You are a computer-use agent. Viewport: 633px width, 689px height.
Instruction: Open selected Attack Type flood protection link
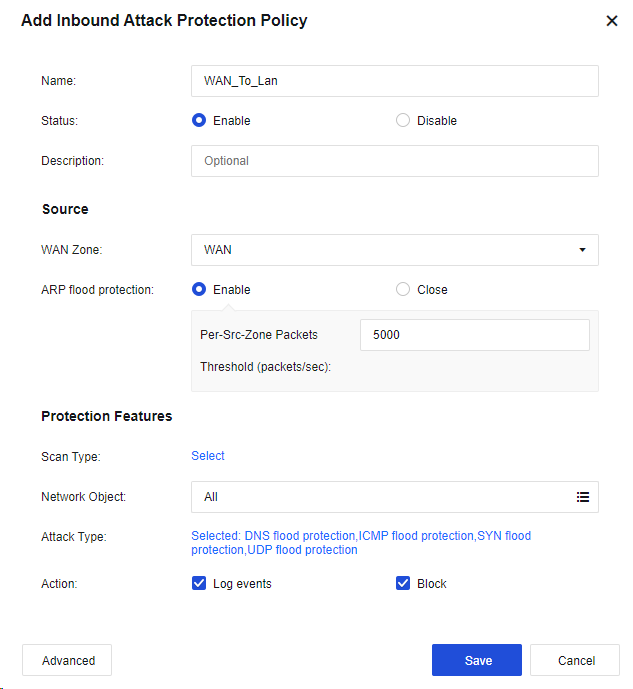click(360, 543)
